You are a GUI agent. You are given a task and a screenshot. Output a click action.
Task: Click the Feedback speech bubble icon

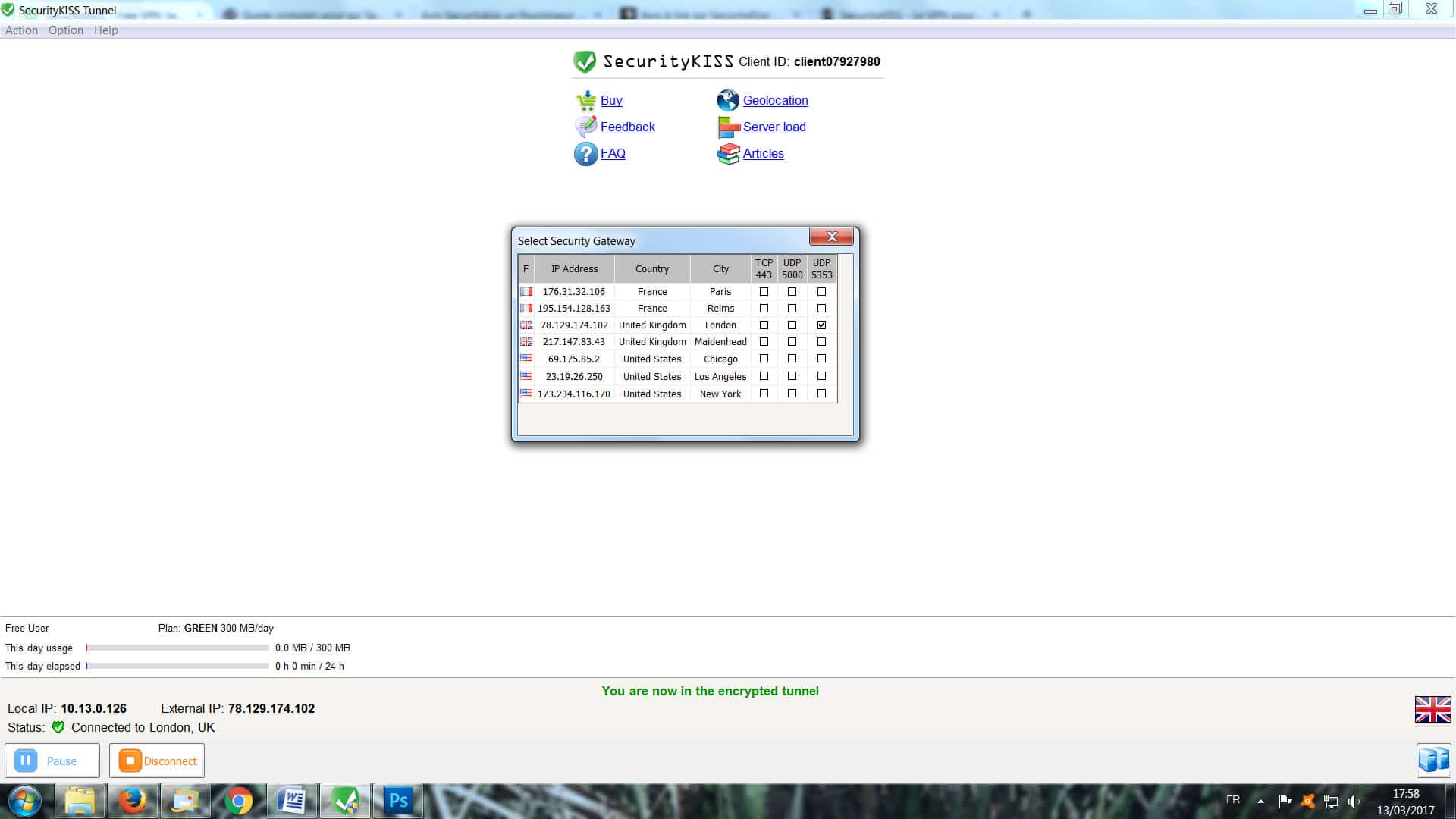click(x=585, y=127)
